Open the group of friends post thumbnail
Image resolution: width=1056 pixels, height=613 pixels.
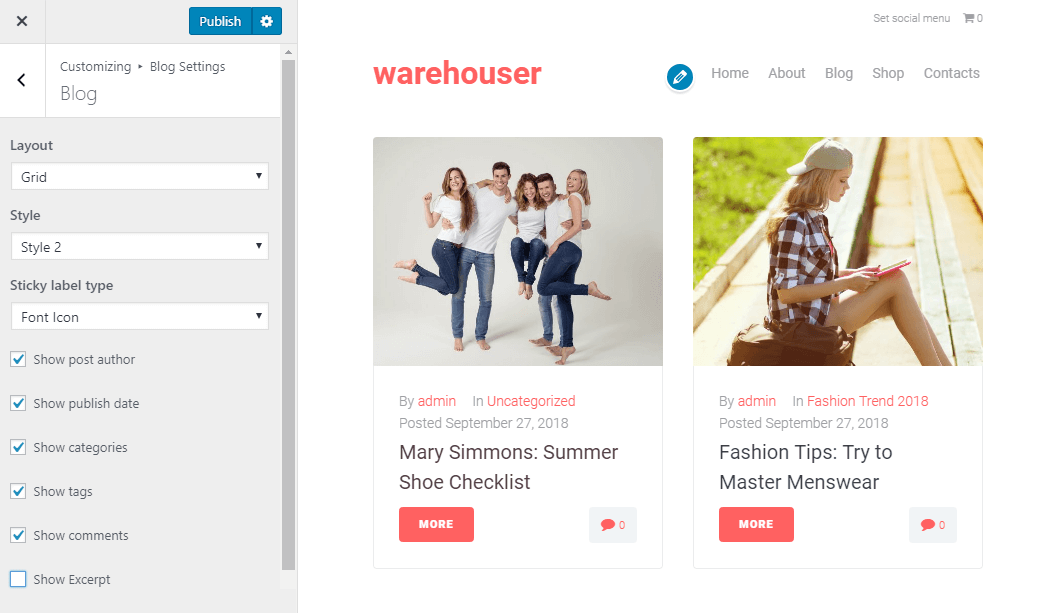[518, 251]
